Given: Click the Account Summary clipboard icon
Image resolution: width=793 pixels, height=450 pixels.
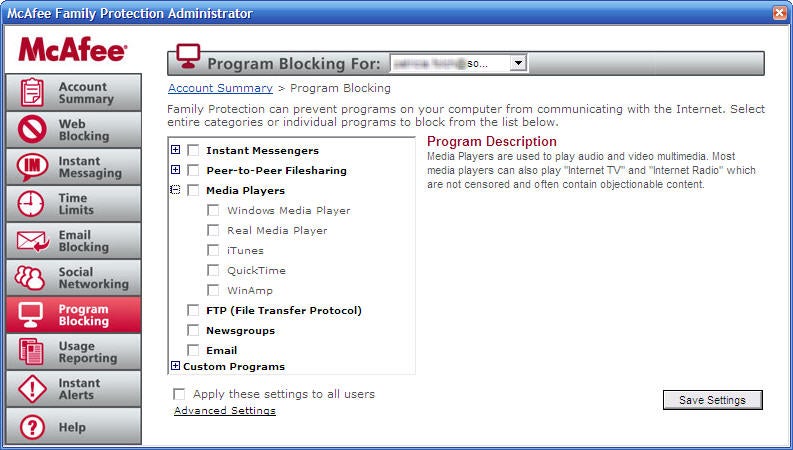Looking at the screenshot, I should [32, 93].
